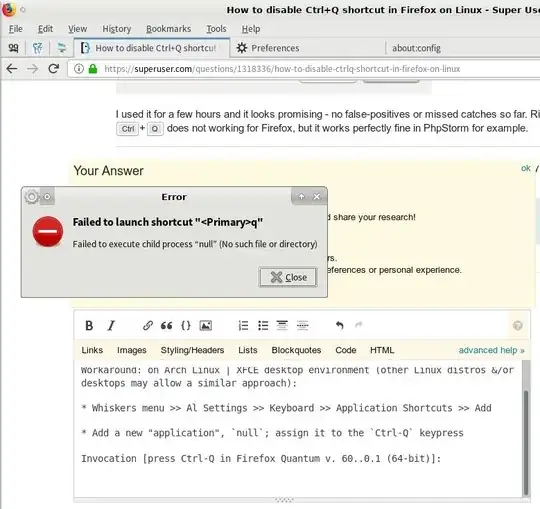Click the Error dialog X close button
This screenshot has width=540, height=509.
click(316, 196)
